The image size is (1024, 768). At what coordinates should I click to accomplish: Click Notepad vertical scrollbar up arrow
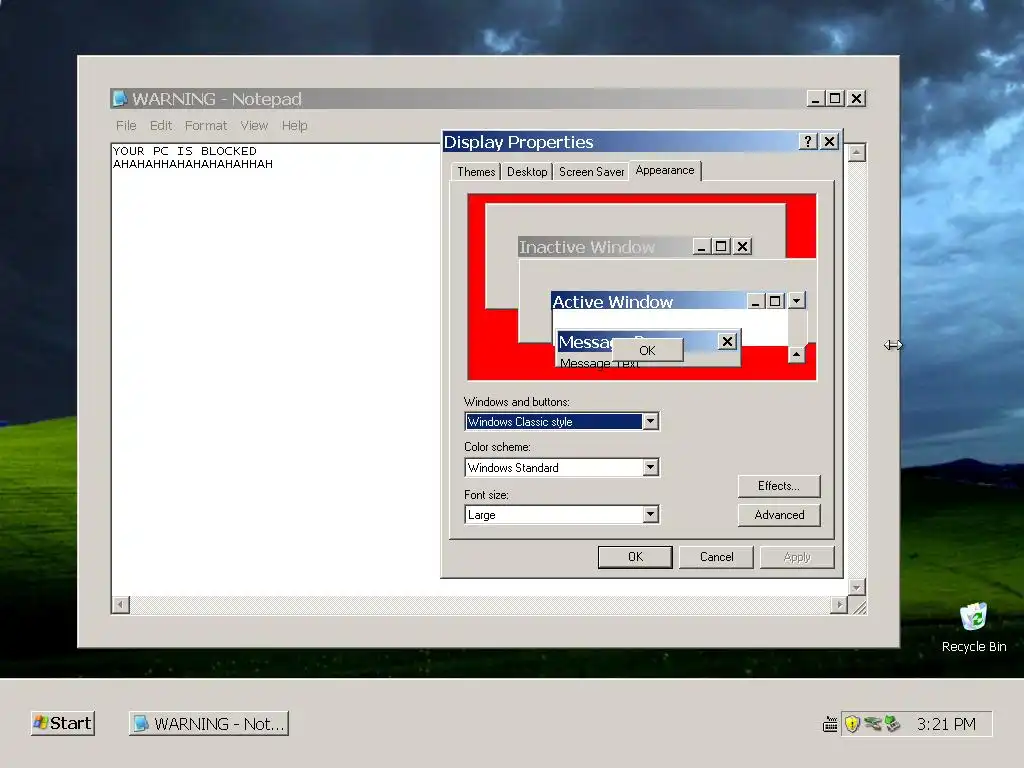pos(856,153)
